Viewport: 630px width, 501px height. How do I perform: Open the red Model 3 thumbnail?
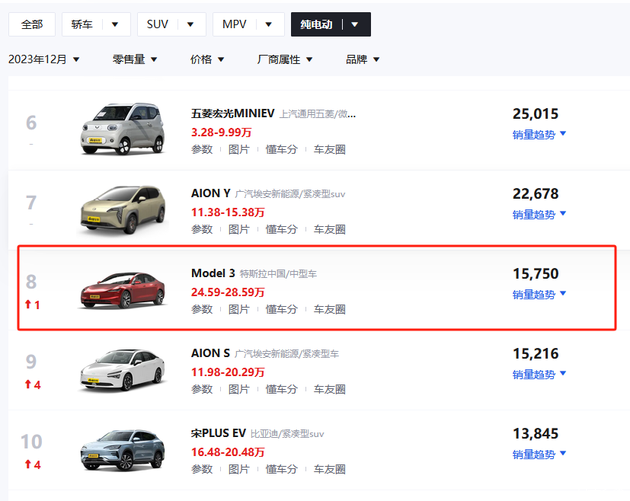(120, 288)
